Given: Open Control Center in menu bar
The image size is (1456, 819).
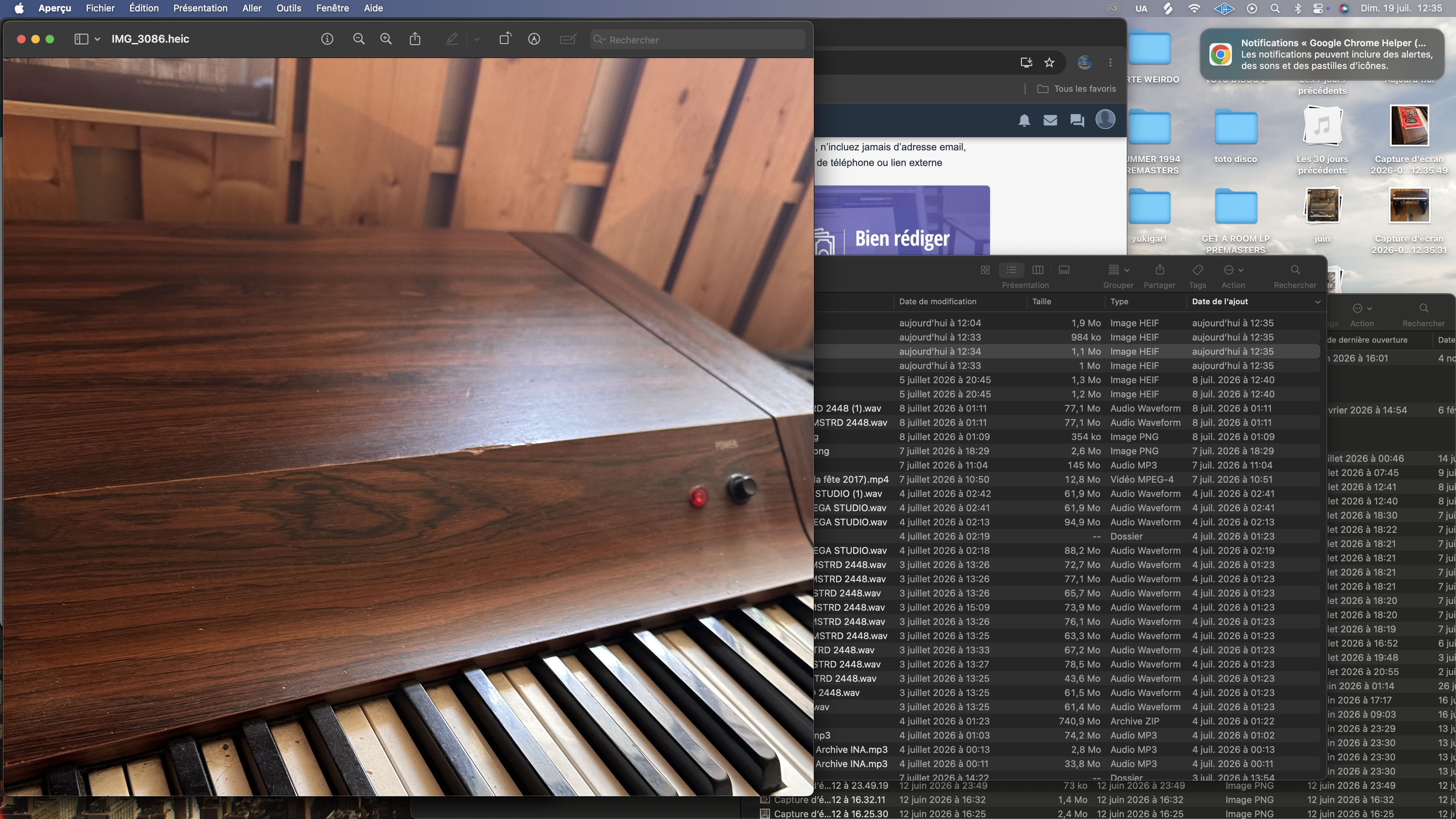Looking at the screenshot, I should pos(1319,8).
